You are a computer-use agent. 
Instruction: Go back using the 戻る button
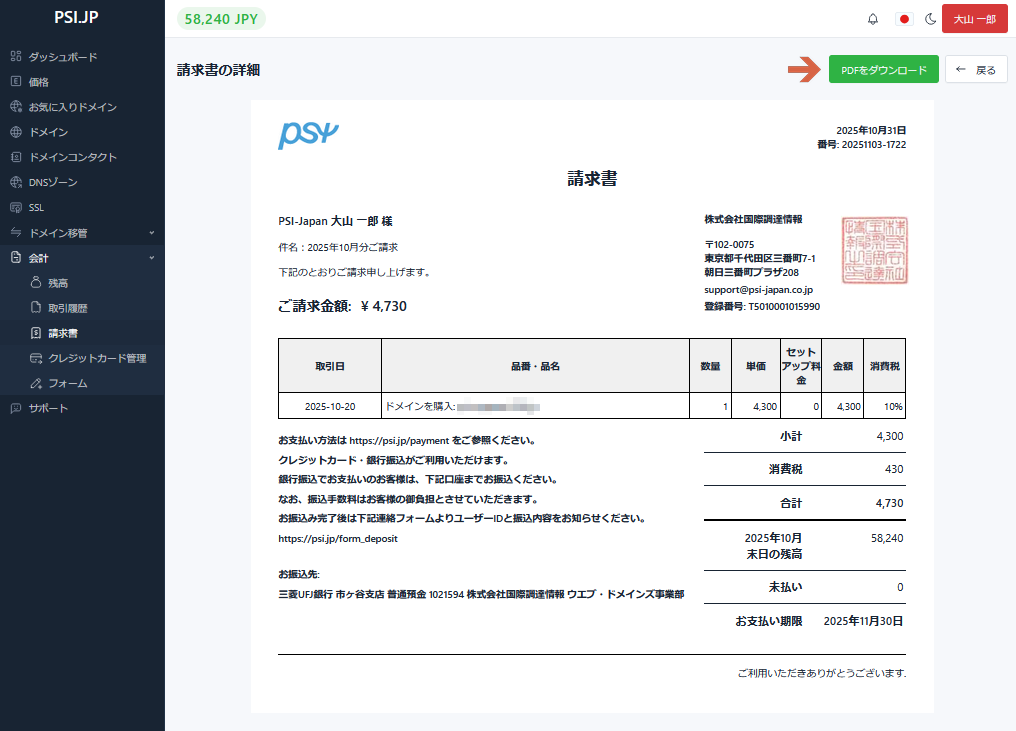pyautogui.click(x=975, y=70)
